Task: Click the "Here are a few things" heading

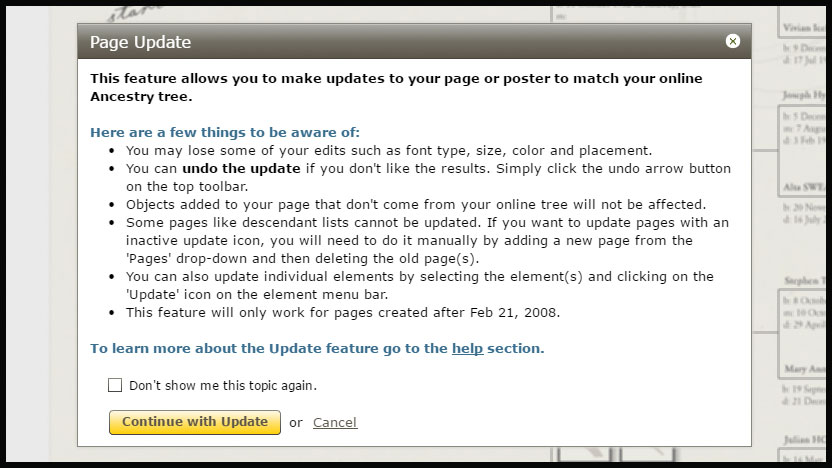Action: click(x=224, y=132)
